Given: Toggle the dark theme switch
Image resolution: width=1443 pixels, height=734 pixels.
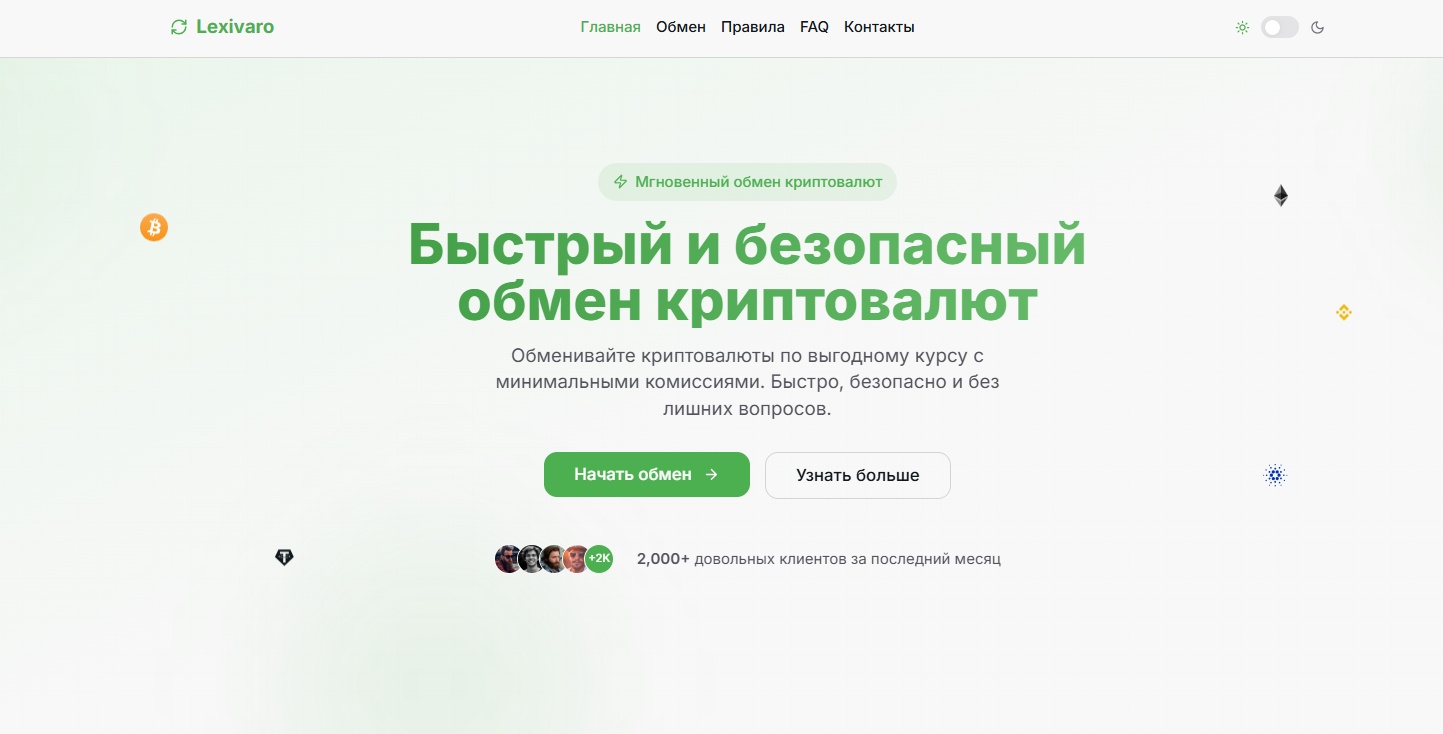Looking at the screenshot, I should coord(1279,28).
